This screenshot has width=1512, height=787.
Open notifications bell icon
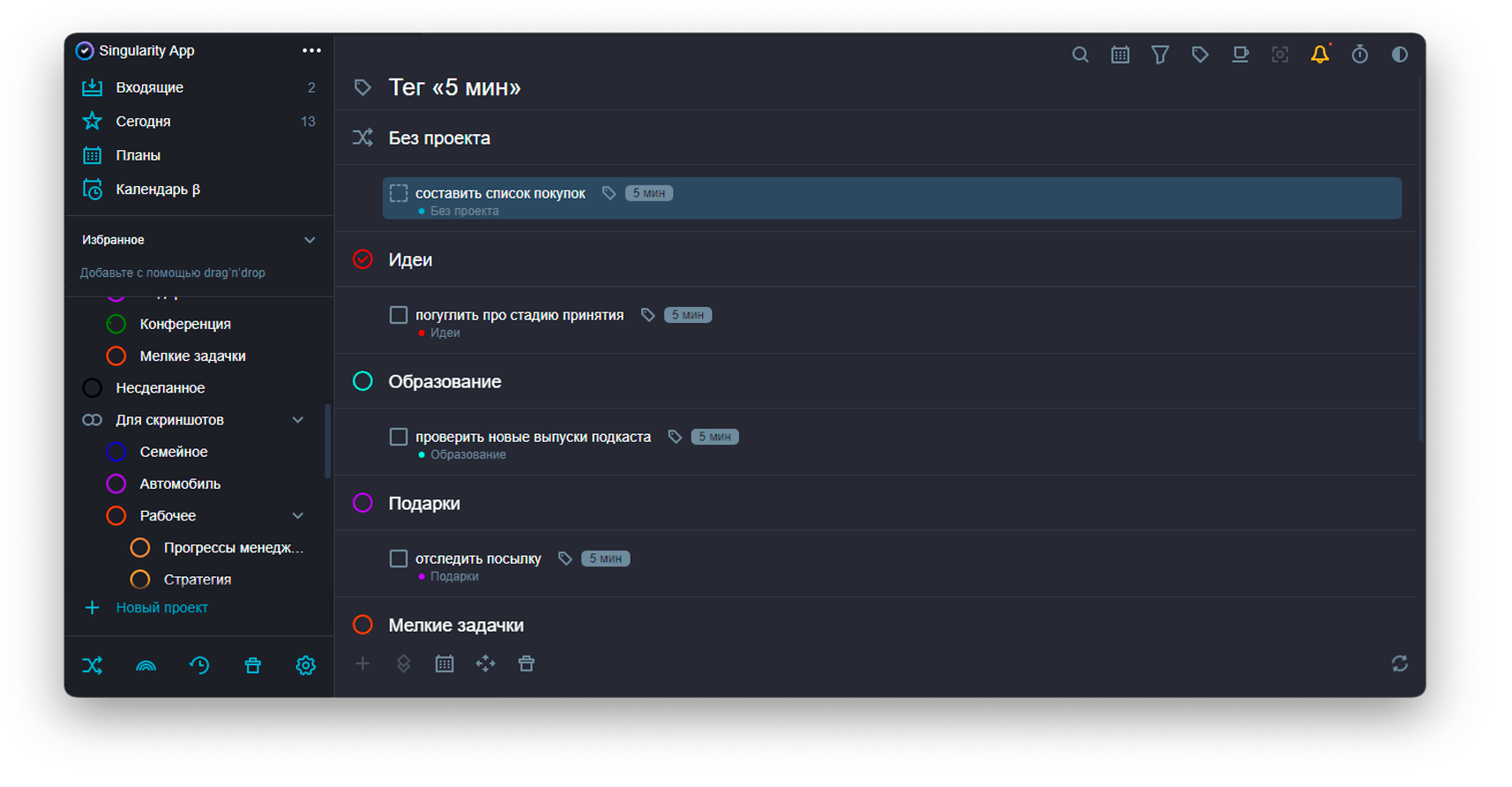1320,55
